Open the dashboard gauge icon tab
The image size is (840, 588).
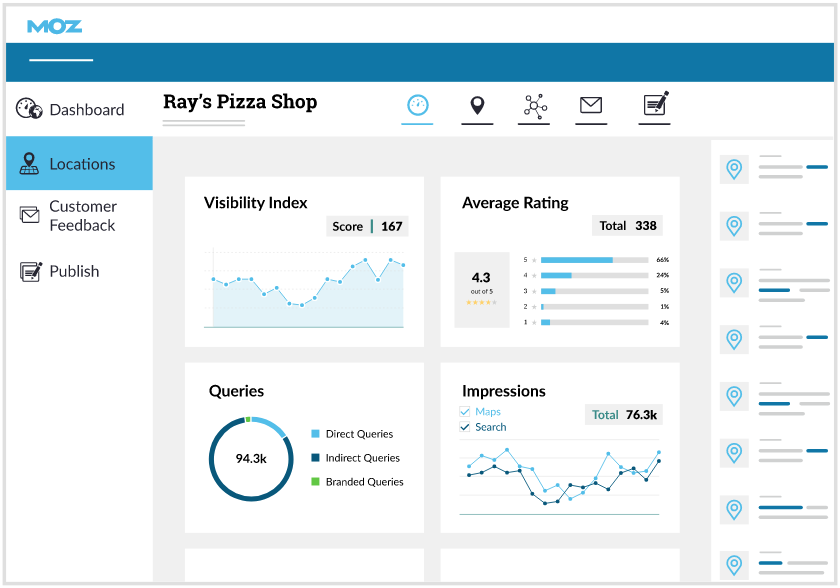417,105
